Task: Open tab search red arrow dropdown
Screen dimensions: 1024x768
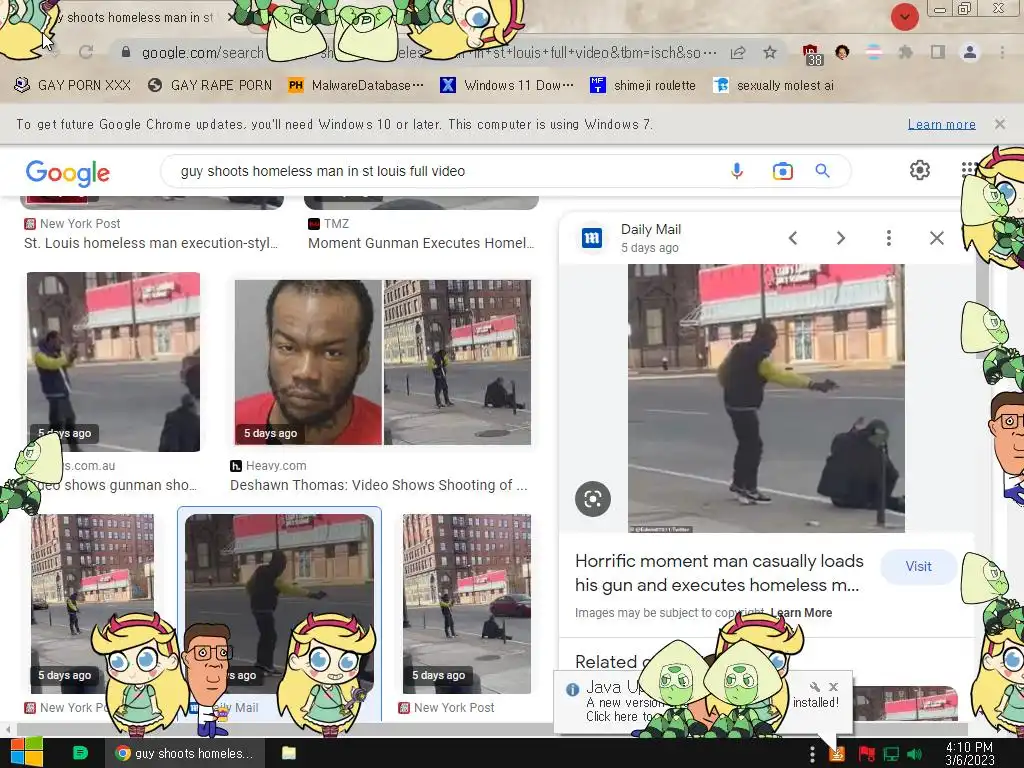Action: [x=904, y=17]
